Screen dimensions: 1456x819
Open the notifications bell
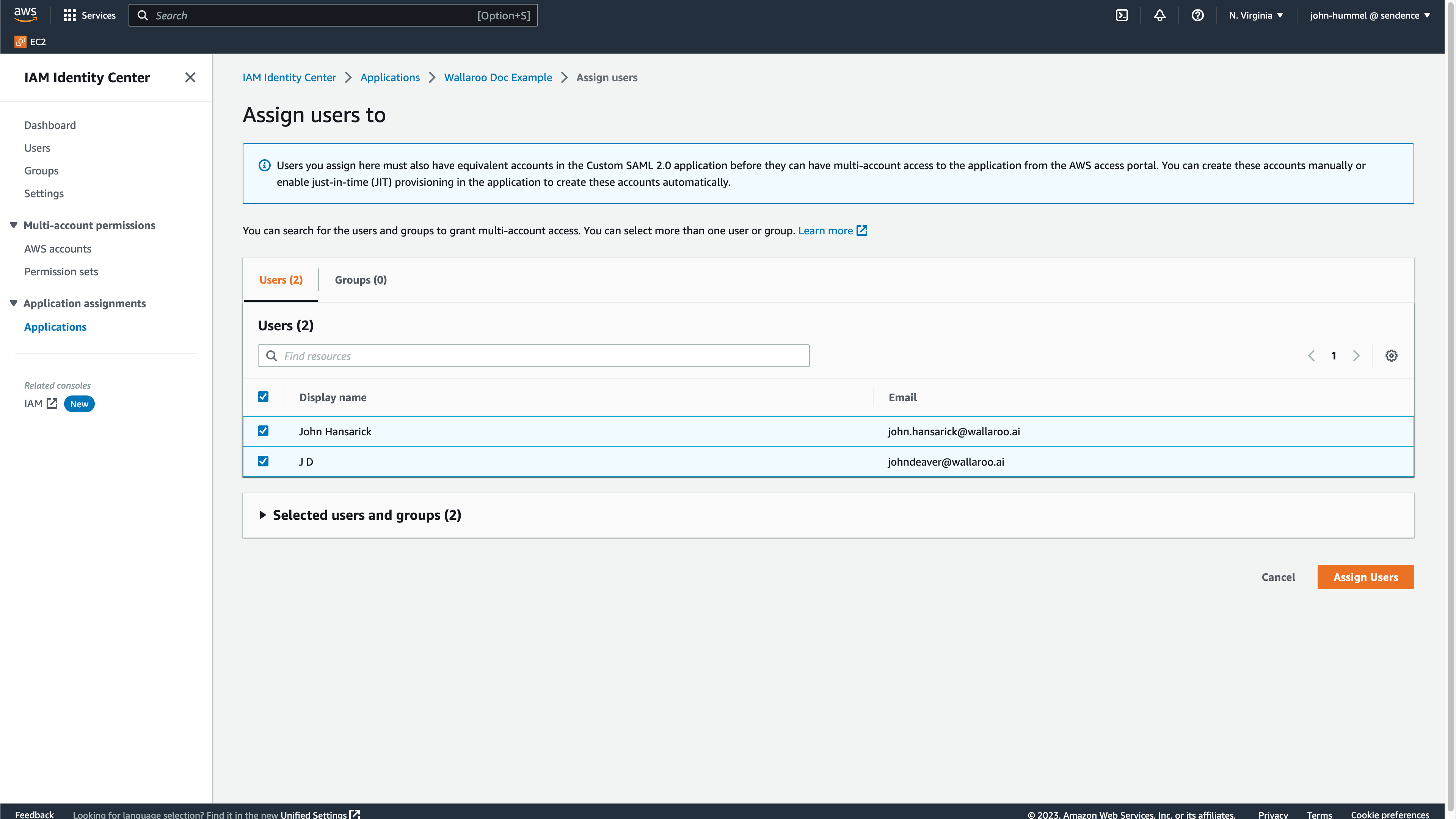[1159, 15]
